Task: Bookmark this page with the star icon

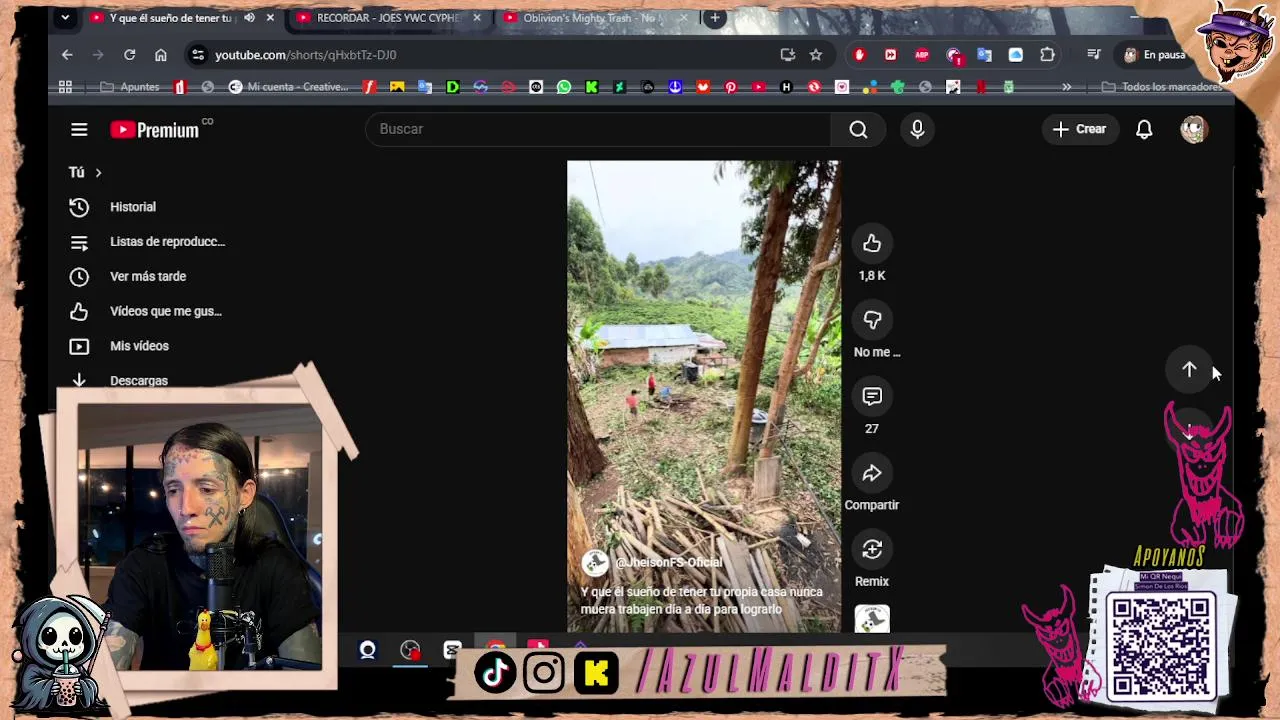Action: pyautogui.click(x=816, y=55)
